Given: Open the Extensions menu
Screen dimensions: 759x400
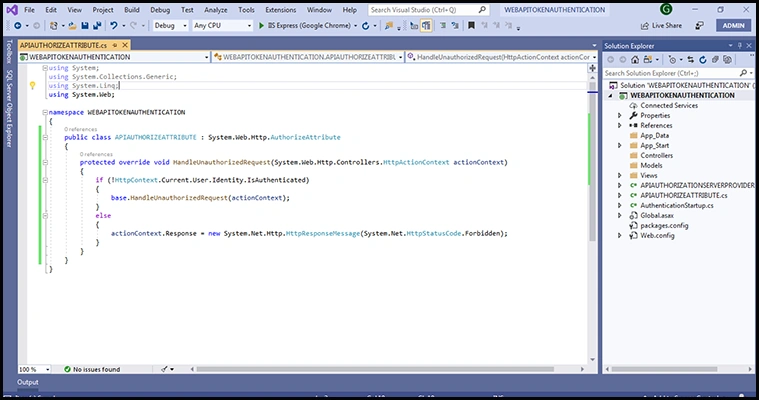Looking at the screenshot, I should tap(281, 10).
